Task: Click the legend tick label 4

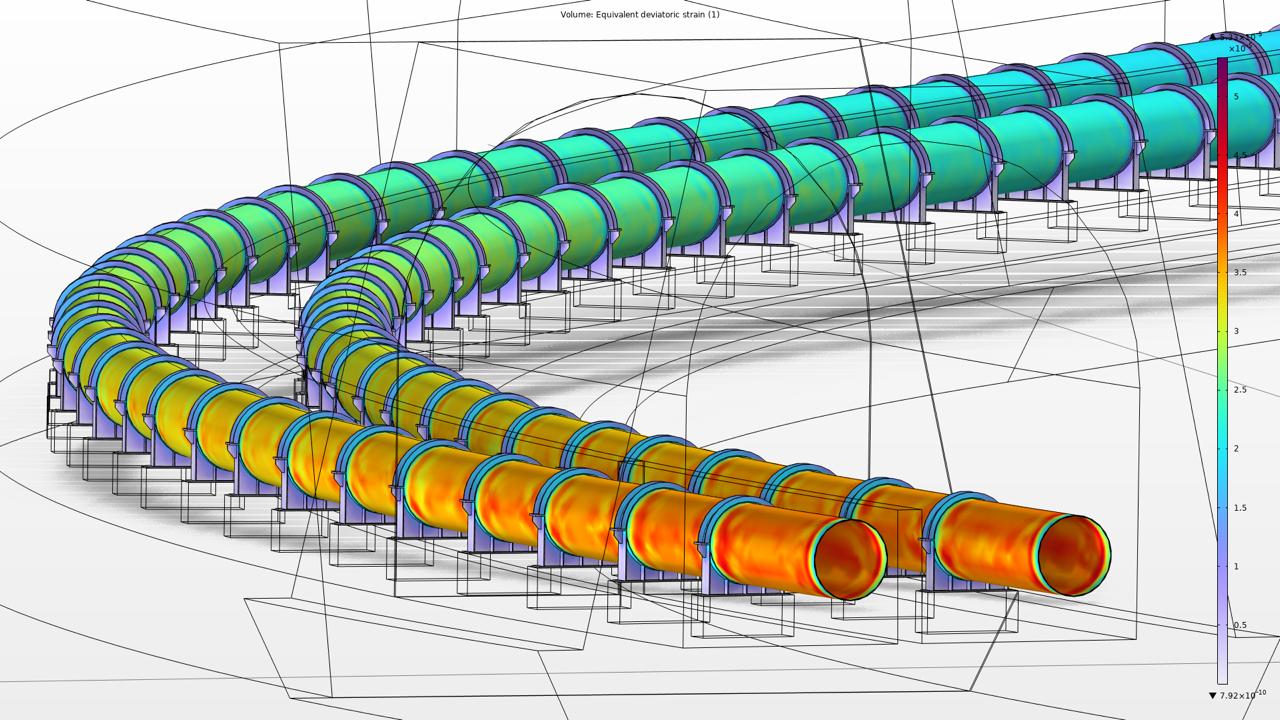Action: pos(1236,214)
